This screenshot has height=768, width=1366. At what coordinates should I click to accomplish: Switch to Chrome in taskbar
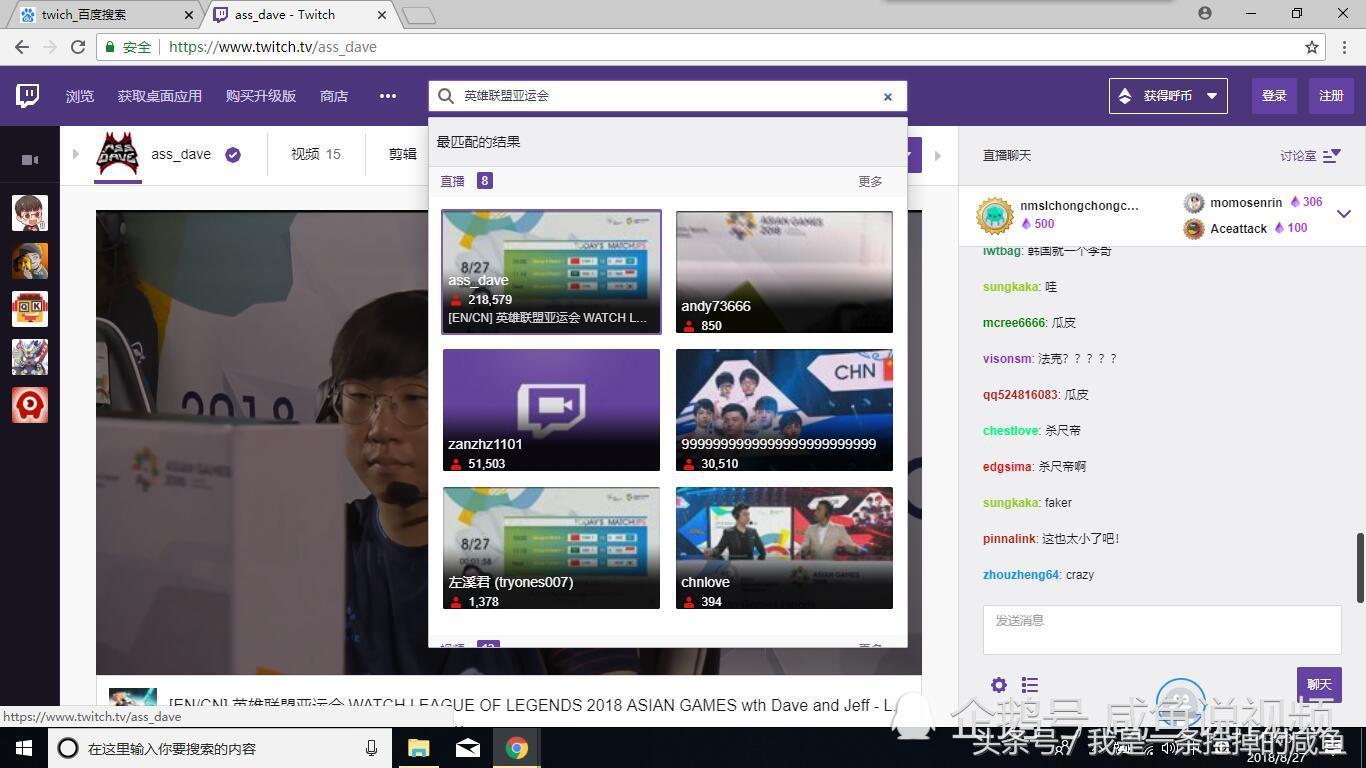517,748
